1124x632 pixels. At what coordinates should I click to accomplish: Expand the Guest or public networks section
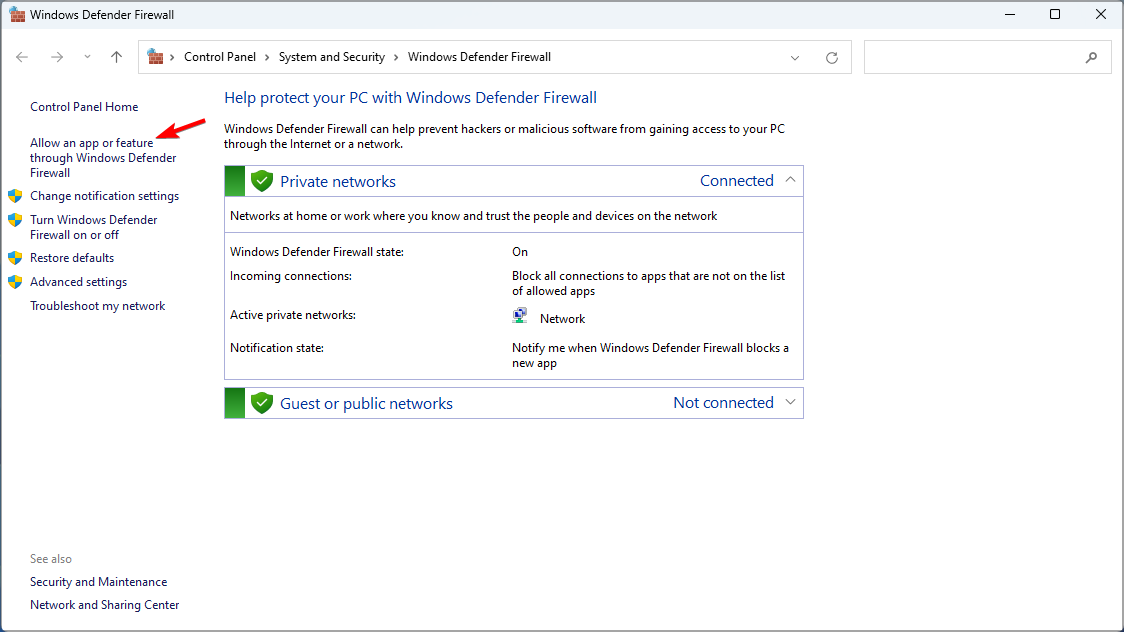791,402
